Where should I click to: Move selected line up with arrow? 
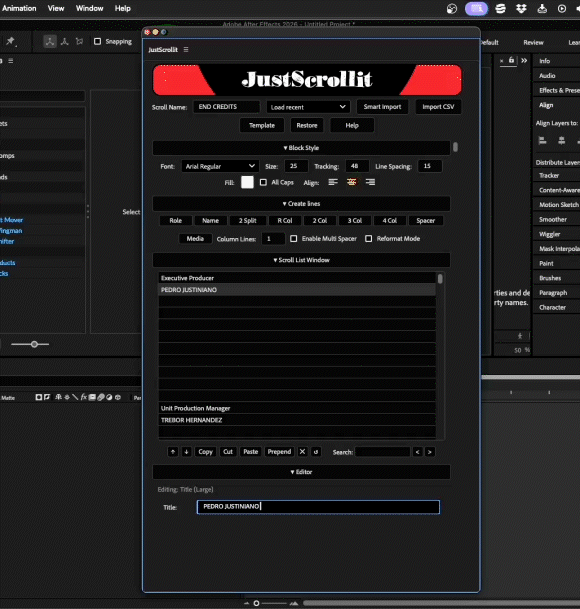point(173,452)
